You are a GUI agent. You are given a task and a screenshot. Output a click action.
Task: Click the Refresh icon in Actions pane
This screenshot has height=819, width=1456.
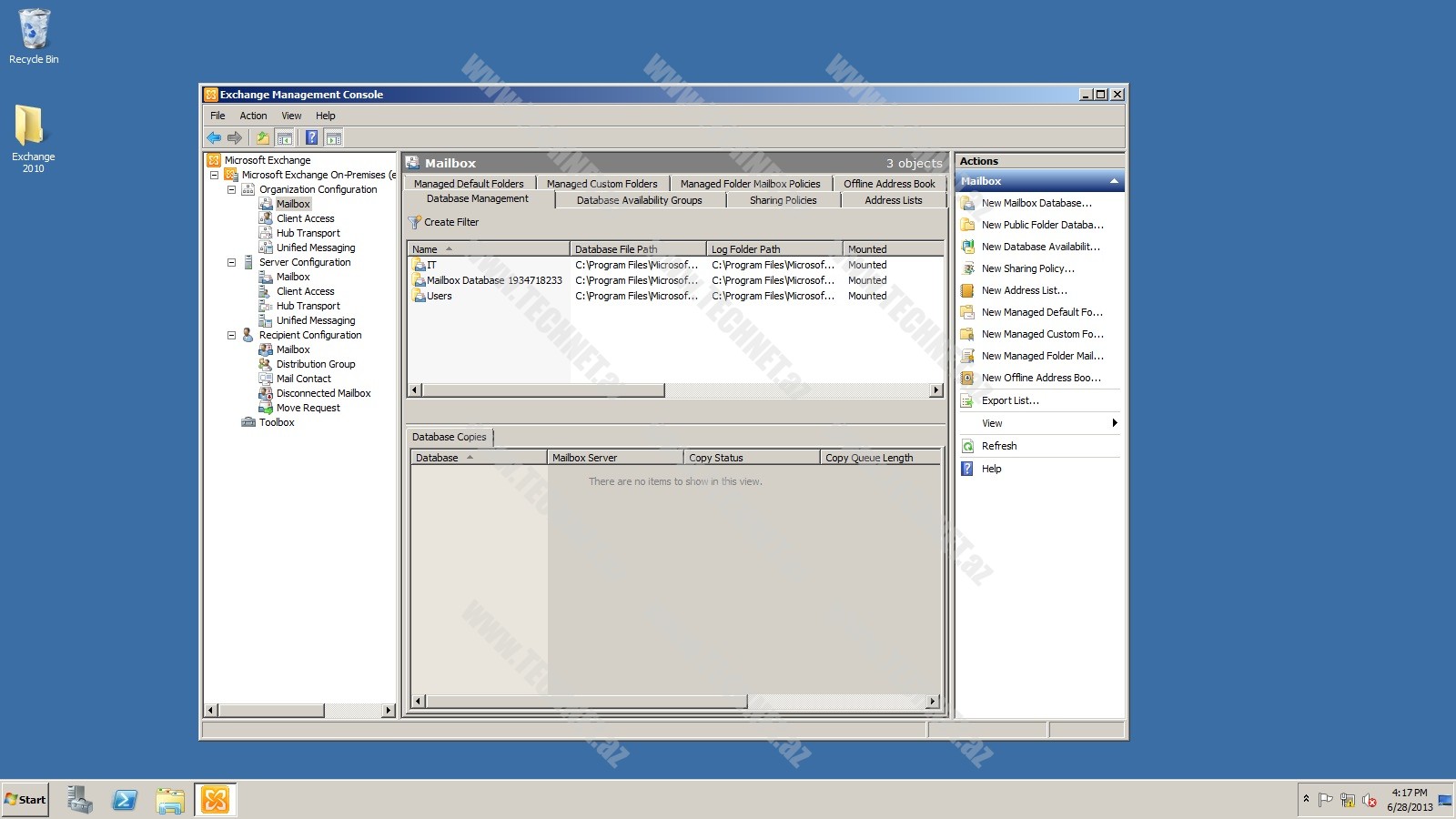click(967, 447)
